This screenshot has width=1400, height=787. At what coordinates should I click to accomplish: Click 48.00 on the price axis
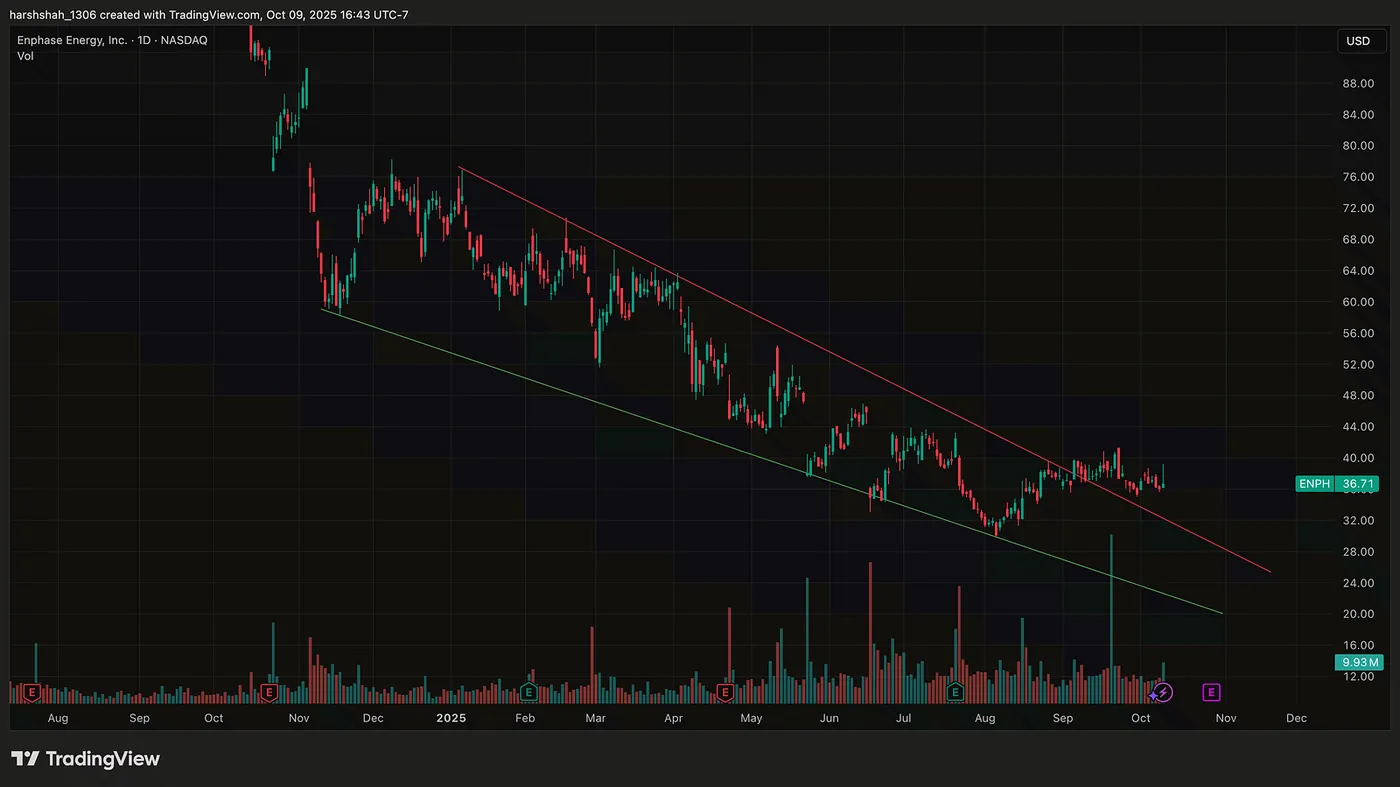1358,395
